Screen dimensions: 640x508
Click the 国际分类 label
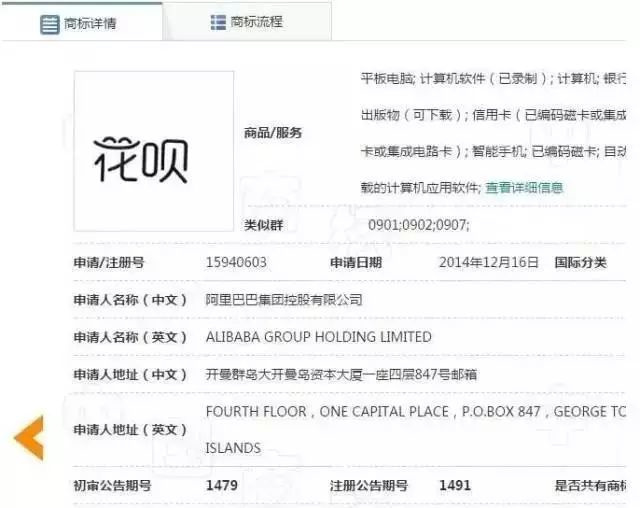pyautogui.click(x=580, y=263)
